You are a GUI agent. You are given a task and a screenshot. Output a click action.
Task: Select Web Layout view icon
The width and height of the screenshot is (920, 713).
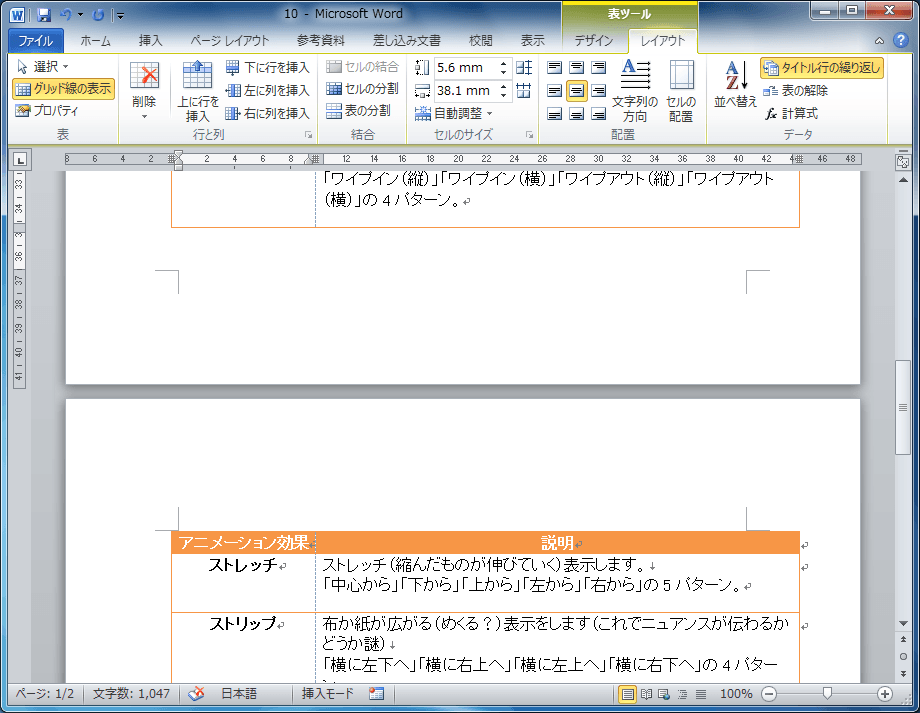[x=664, y=694]
